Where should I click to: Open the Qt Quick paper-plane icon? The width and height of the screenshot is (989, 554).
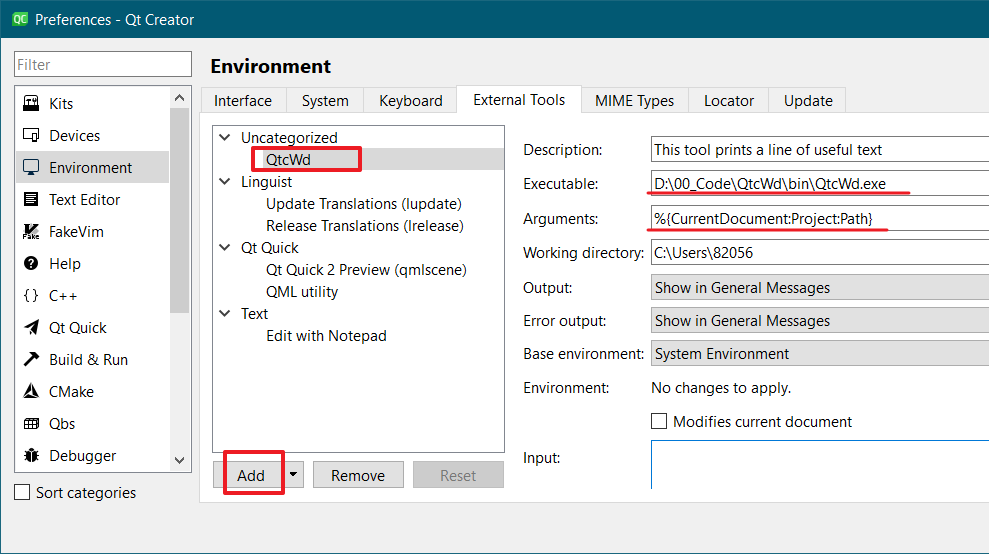click(31, 327)
